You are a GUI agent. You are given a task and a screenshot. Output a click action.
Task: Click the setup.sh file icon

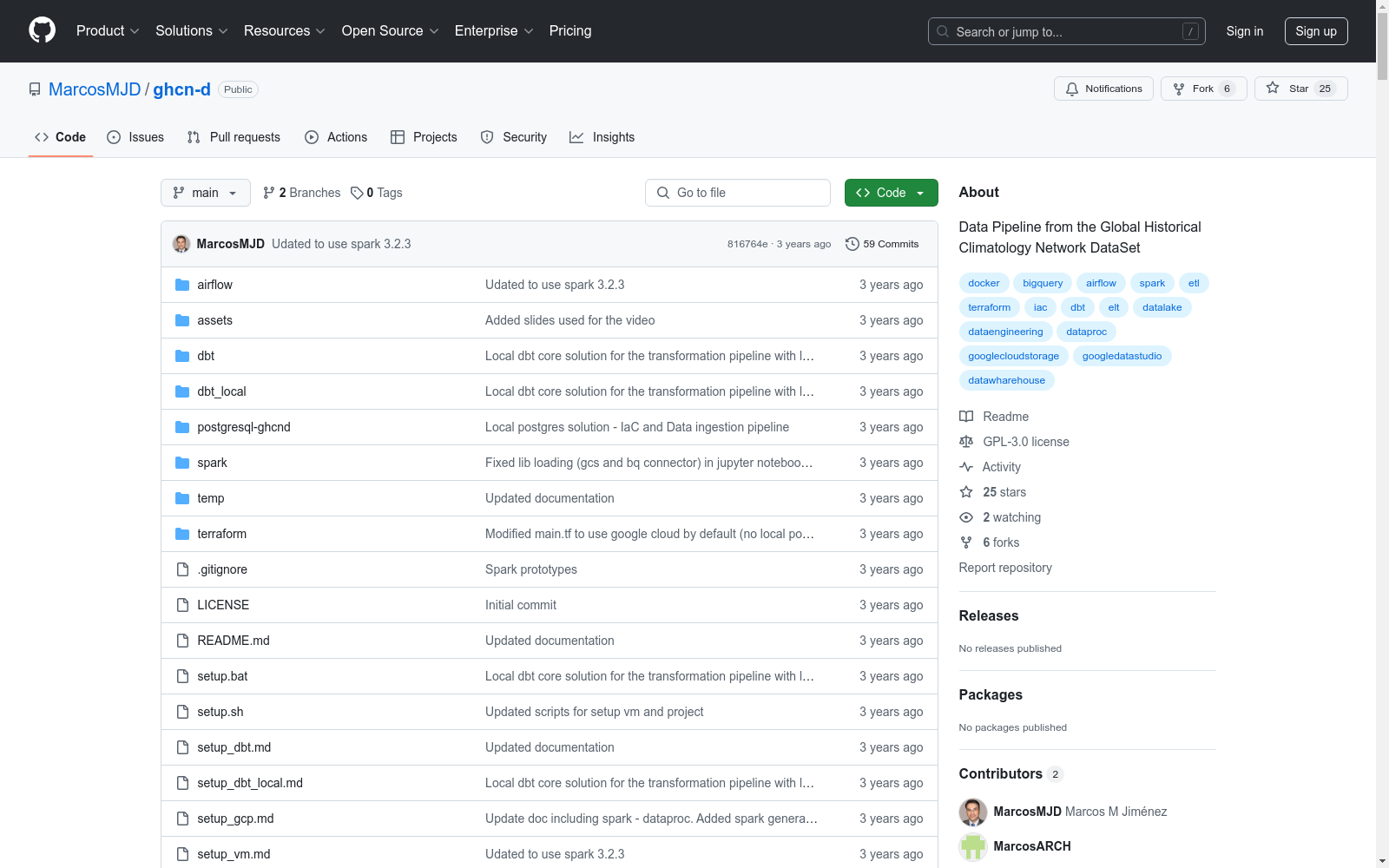[x=182, y=712]
